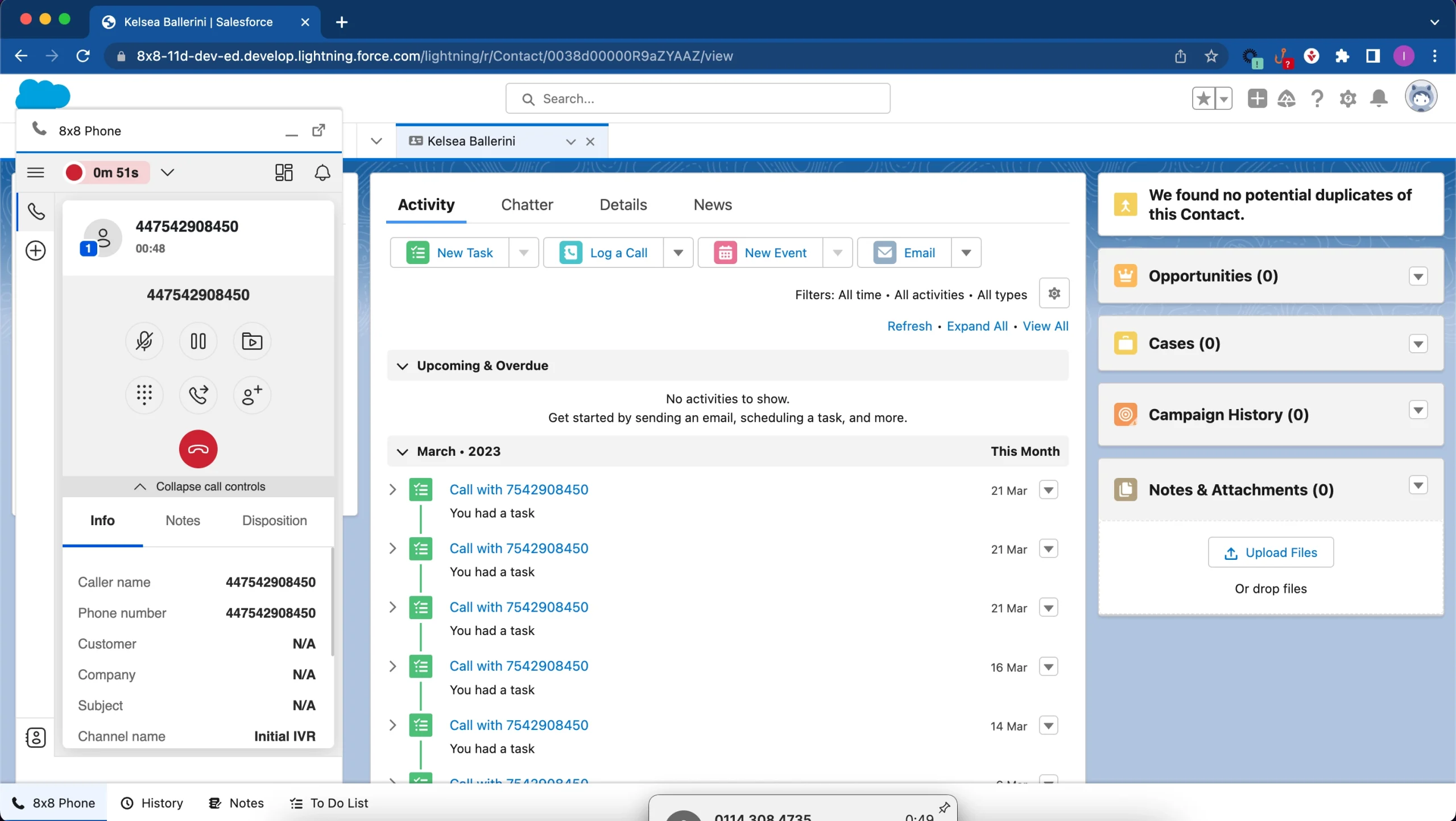This screenshot has height=821, width=1456.
Task: Mute the microphone on active call
Action: click(144, 341)
